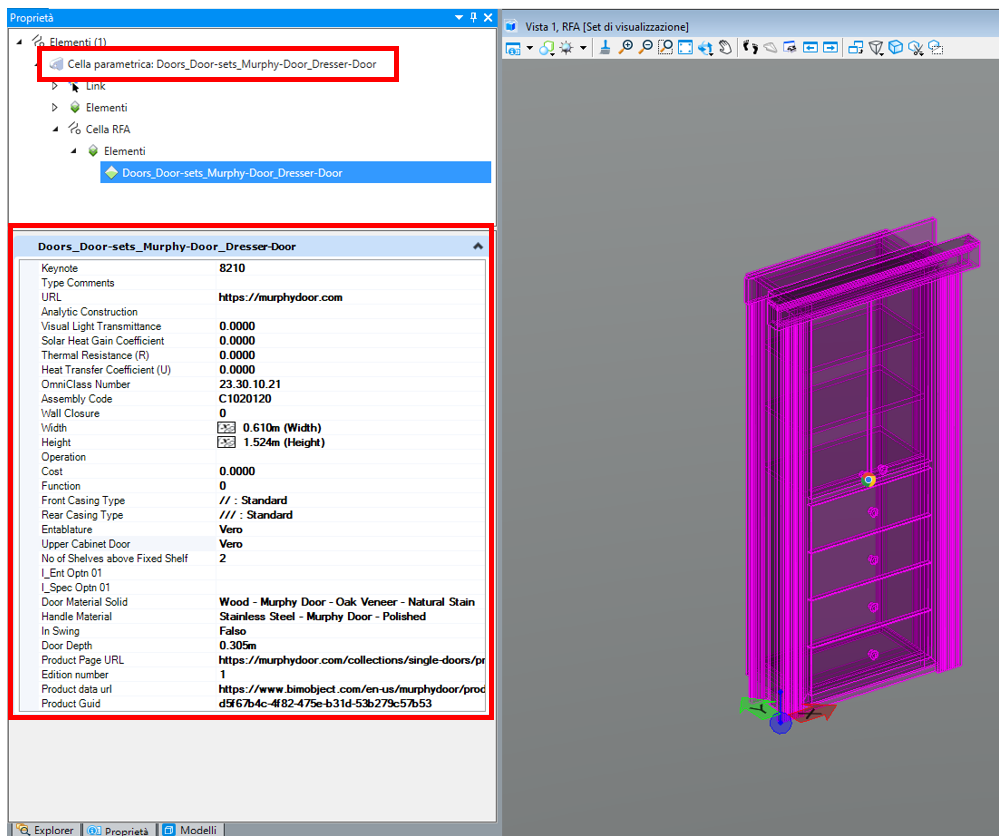Screen dimensions: 1002x837
Task: Click the Product Page URL value
Action: tap(351, 660)
